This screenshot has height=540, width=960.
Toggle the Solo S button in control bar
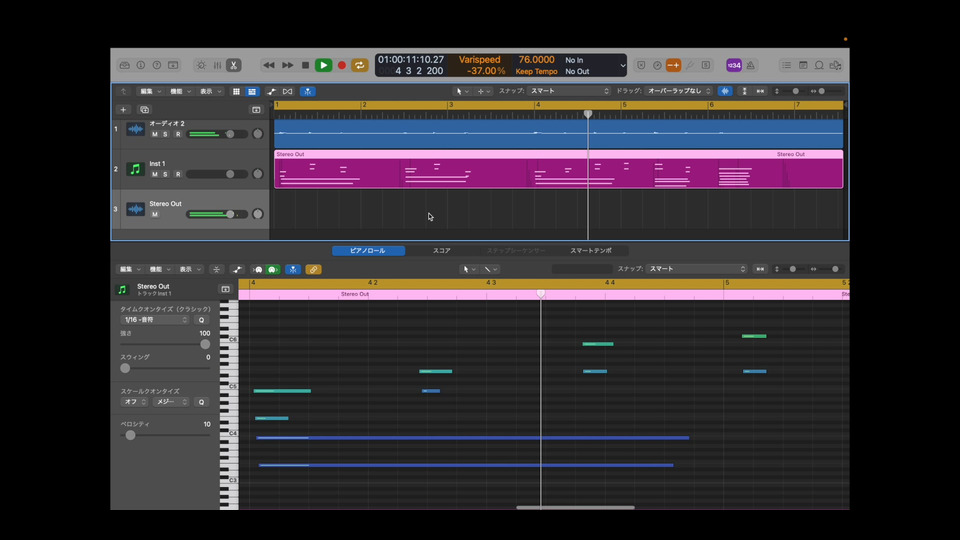(706, 65)
